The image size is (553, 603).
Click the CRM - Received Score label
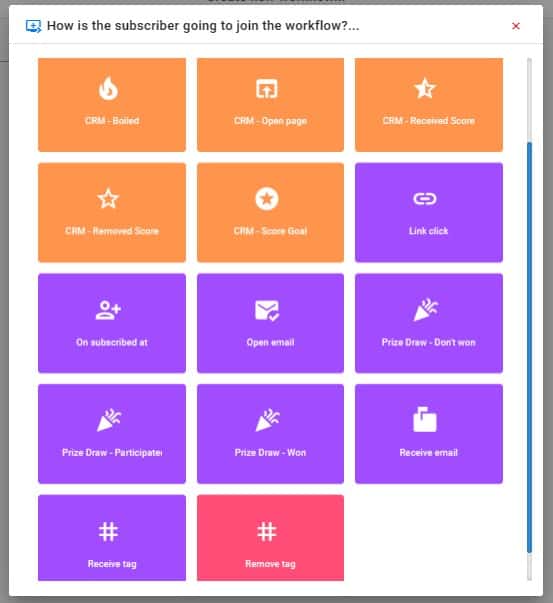429,121
